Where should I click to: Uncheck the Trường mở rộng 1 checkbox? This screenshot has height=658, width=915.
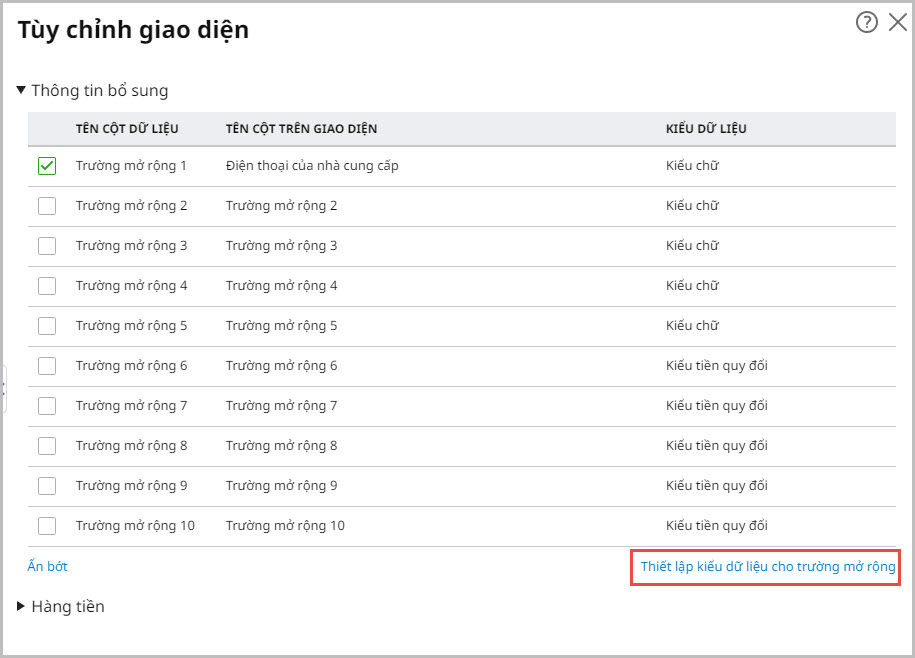[47, 166]
